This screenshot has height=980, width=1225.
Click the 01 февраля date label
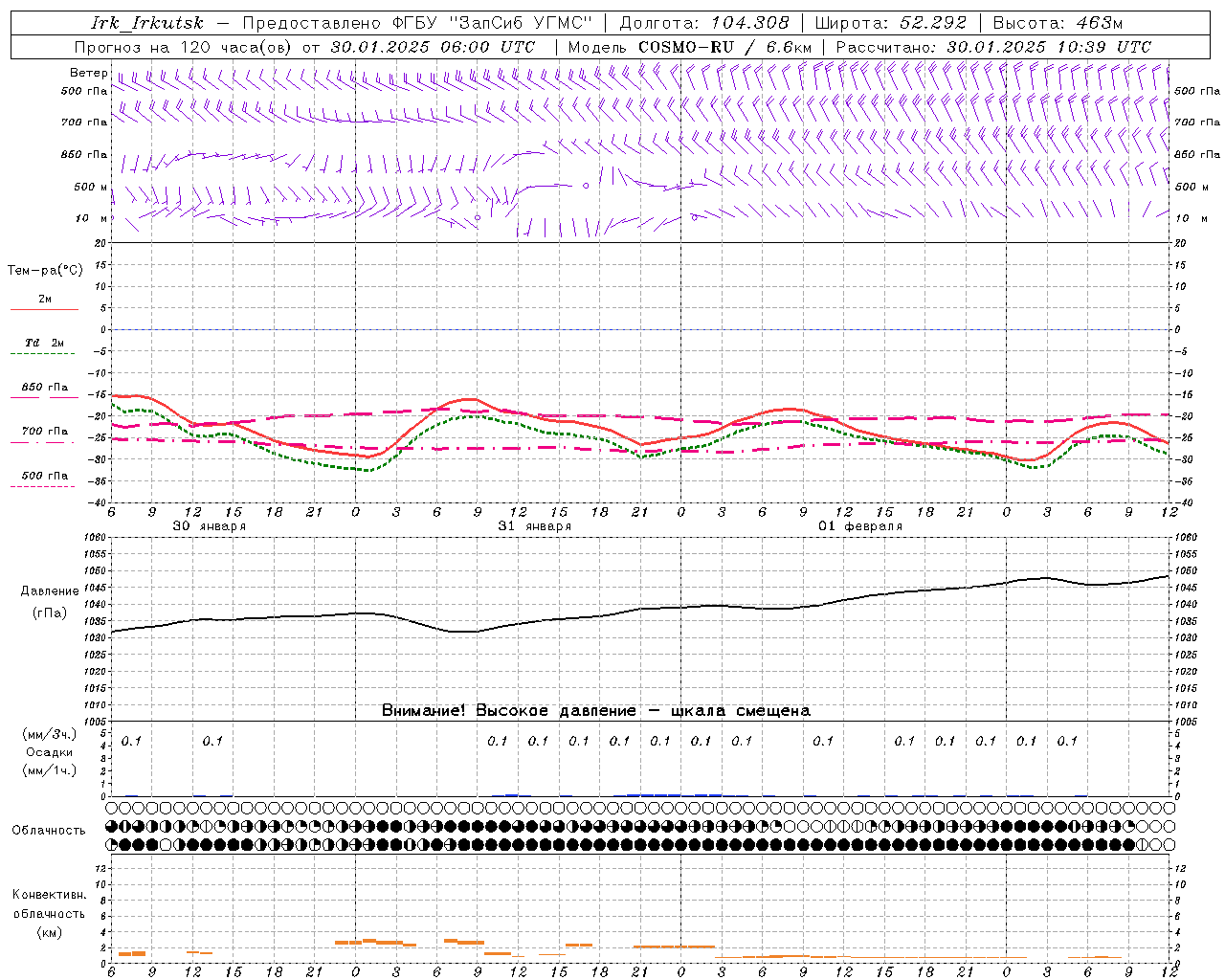tap(860, 526)
